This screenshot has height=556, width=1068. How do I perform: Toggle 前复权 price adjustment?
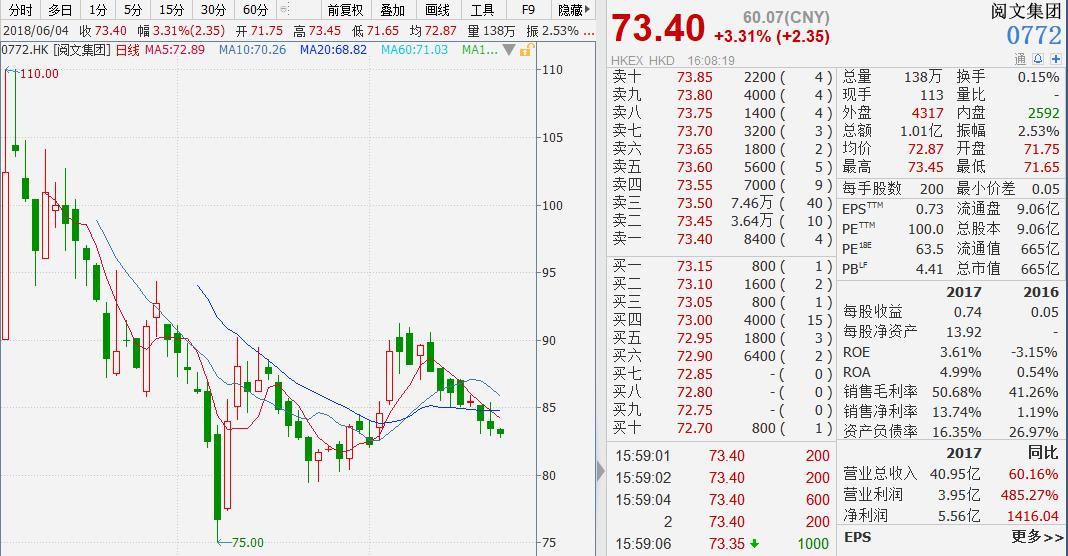345,10
